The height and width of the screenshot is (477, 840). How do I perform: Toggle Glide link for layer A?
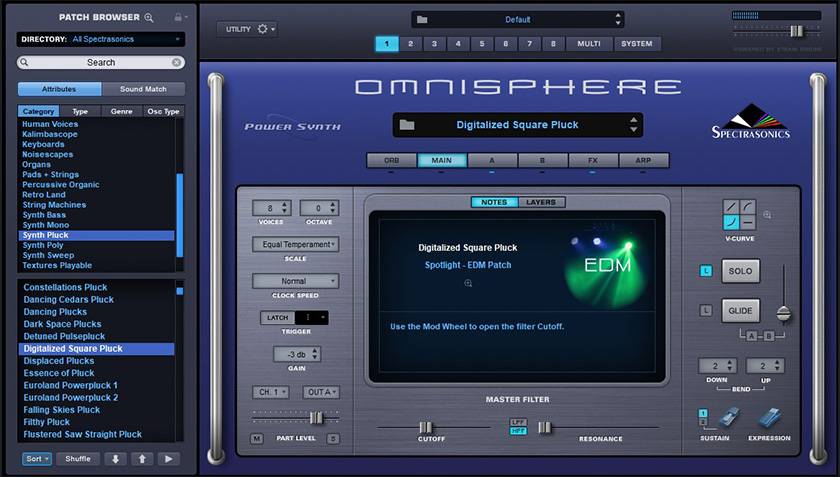pyautogui.click(x=752, y=336)
